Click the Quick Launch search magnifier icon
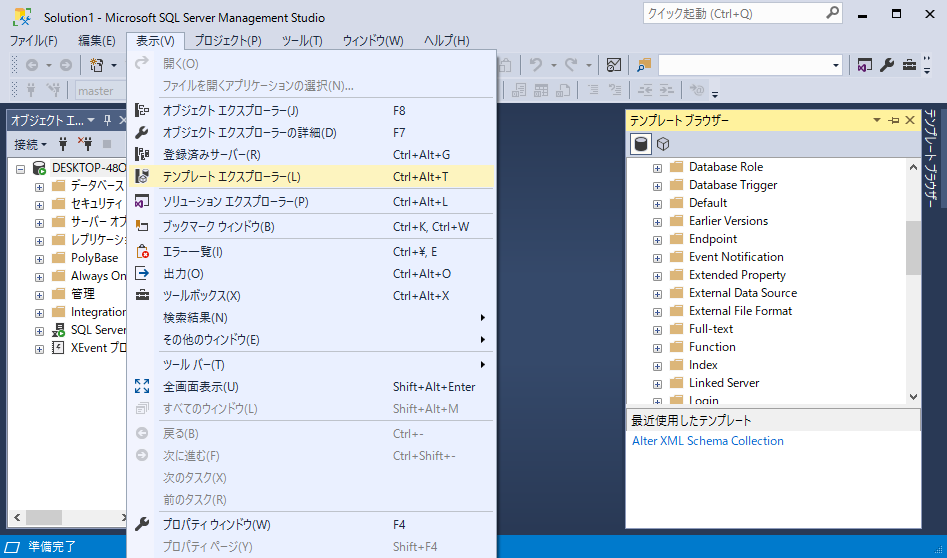Viewport: 947px width, 558px height. (832, 12)
